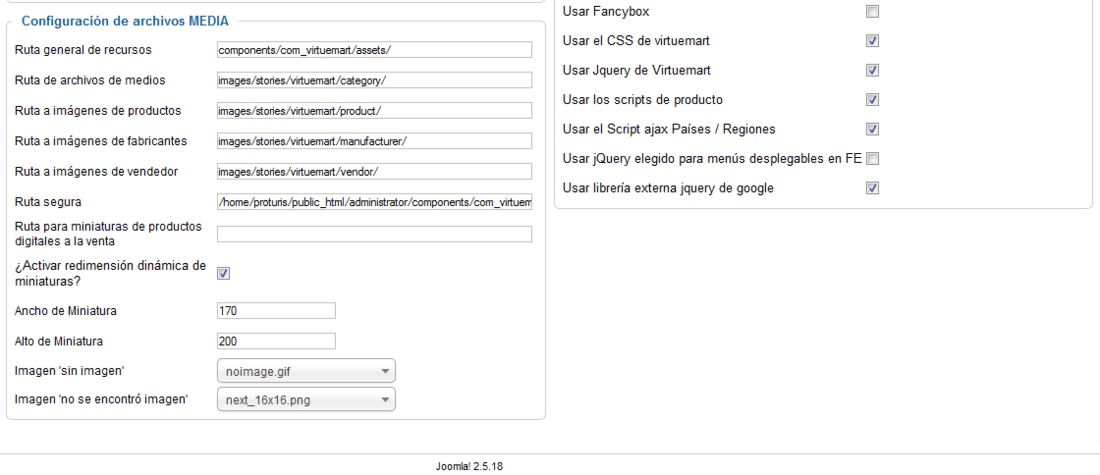This screenshot has width=1100, height=475.
Task: Toggle Usar librería externa jquery de google
Action: click(873, 188)
